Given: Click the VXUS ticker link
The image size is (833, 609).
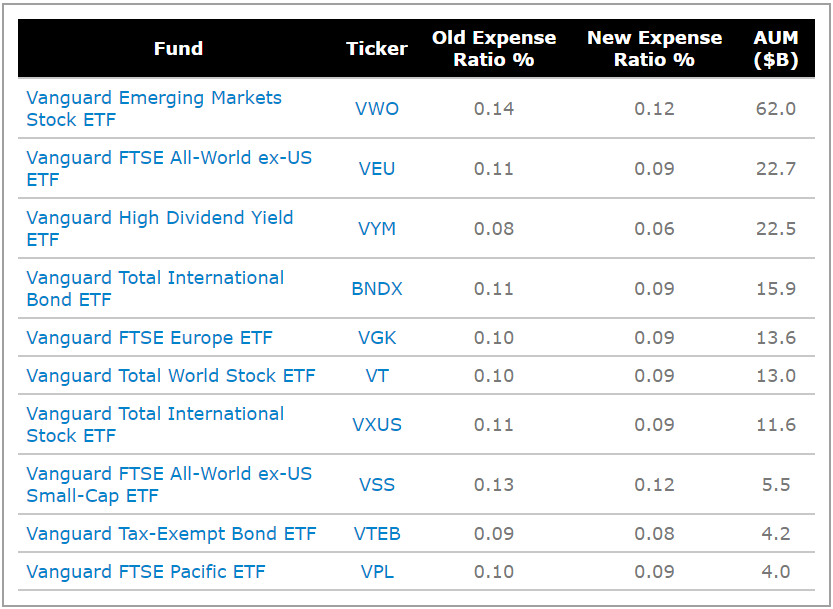Looking at the screenshot, I should pyautogui.click(x=377, y=425).
